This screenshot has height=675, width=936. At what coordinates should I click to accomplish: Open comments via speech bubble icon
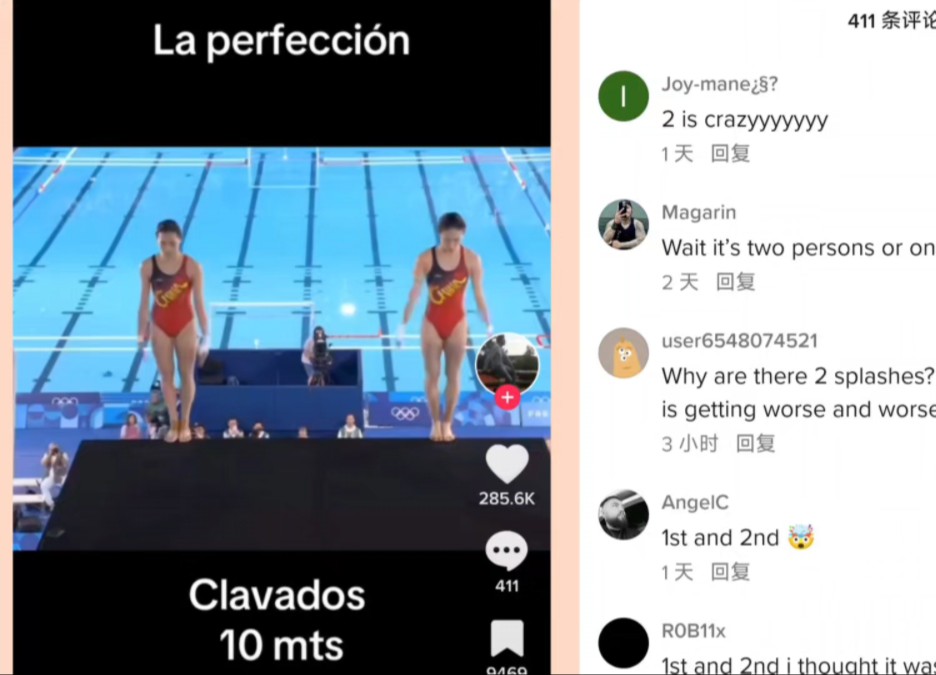click(x=506, y=550)
